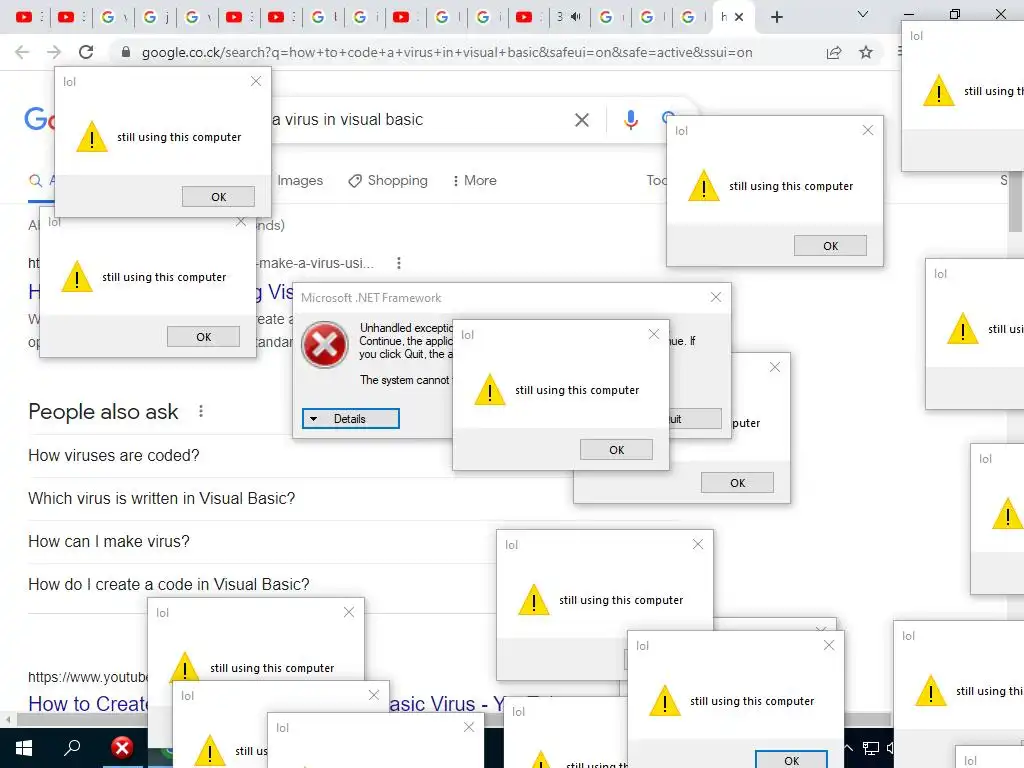Image resolution: width=1024 pixels, height=768 pixels.
Task: Start voice search with the microphone icon
Action: pyautogui.click(x=630, y=120)
